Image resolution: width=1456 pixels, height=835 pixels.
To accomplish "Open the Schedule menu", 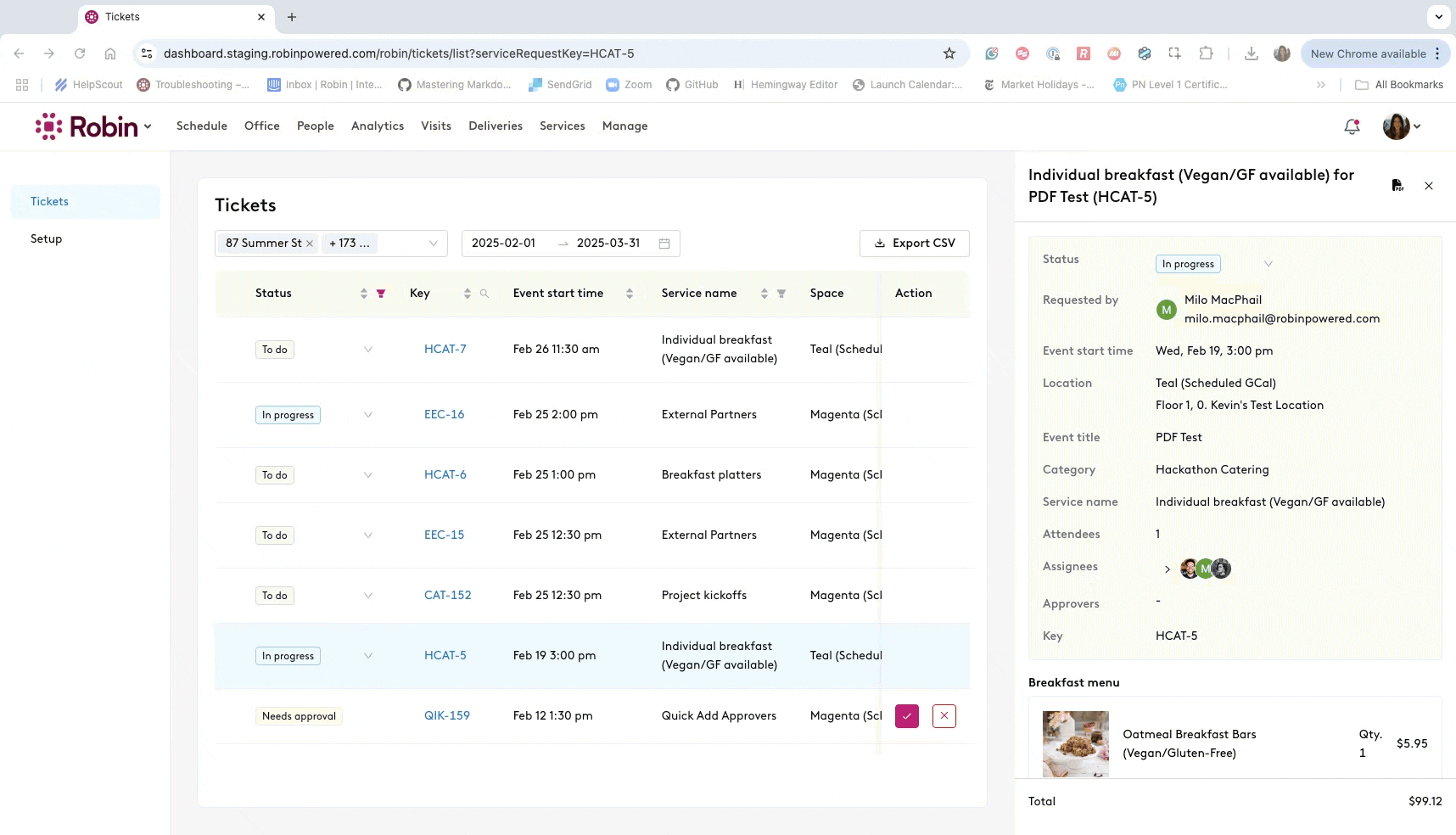I will pos(202,126).
